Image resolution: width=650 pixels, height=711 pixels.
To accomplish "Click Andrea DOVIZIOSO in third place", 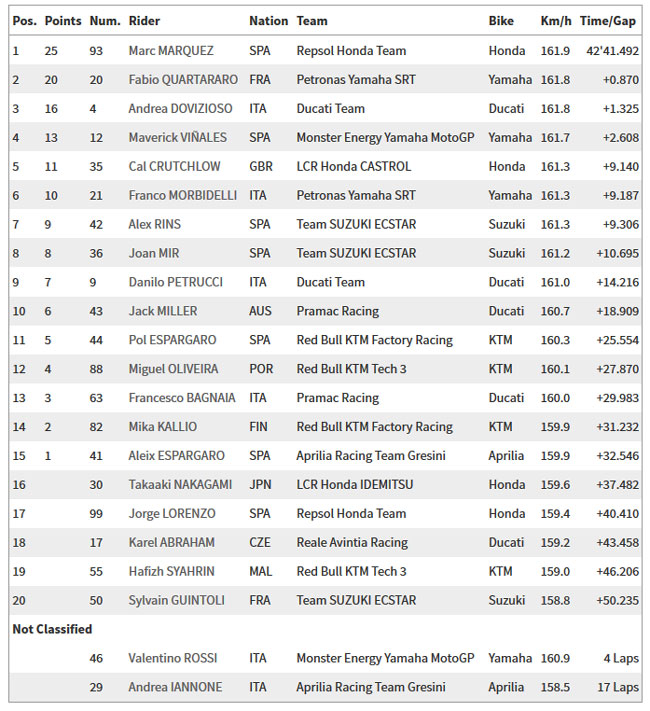I will [181, 108].
